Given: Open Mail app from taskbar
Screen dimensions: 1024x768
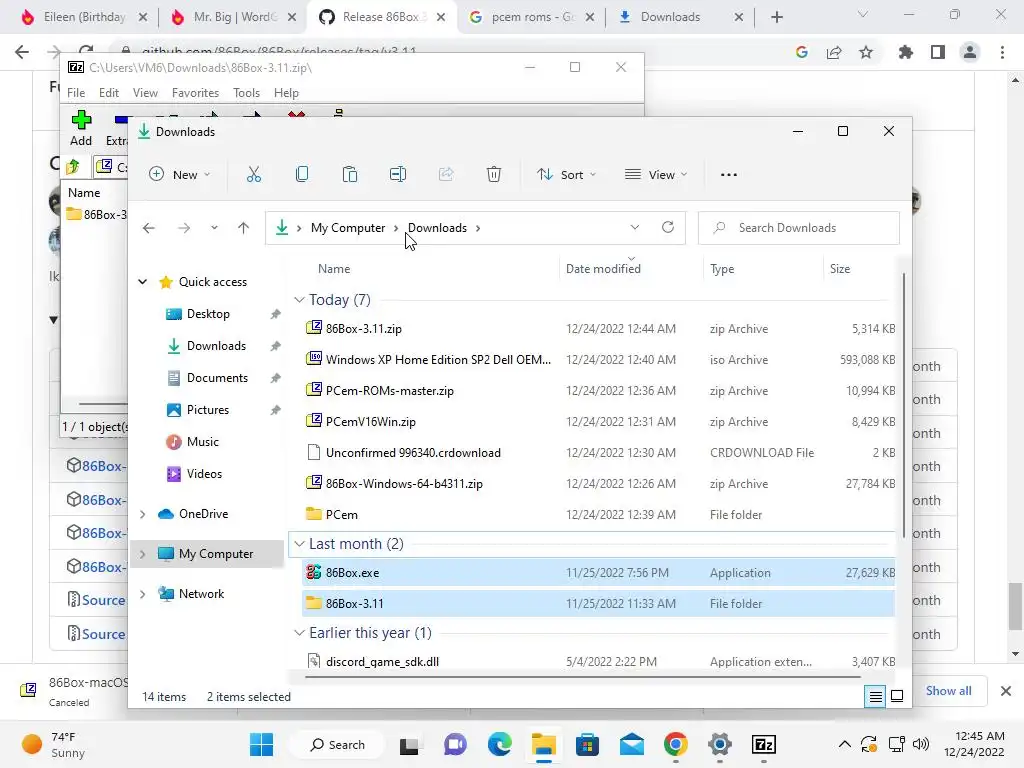Looking at the screenshot, I should click(x=632, y=744).
